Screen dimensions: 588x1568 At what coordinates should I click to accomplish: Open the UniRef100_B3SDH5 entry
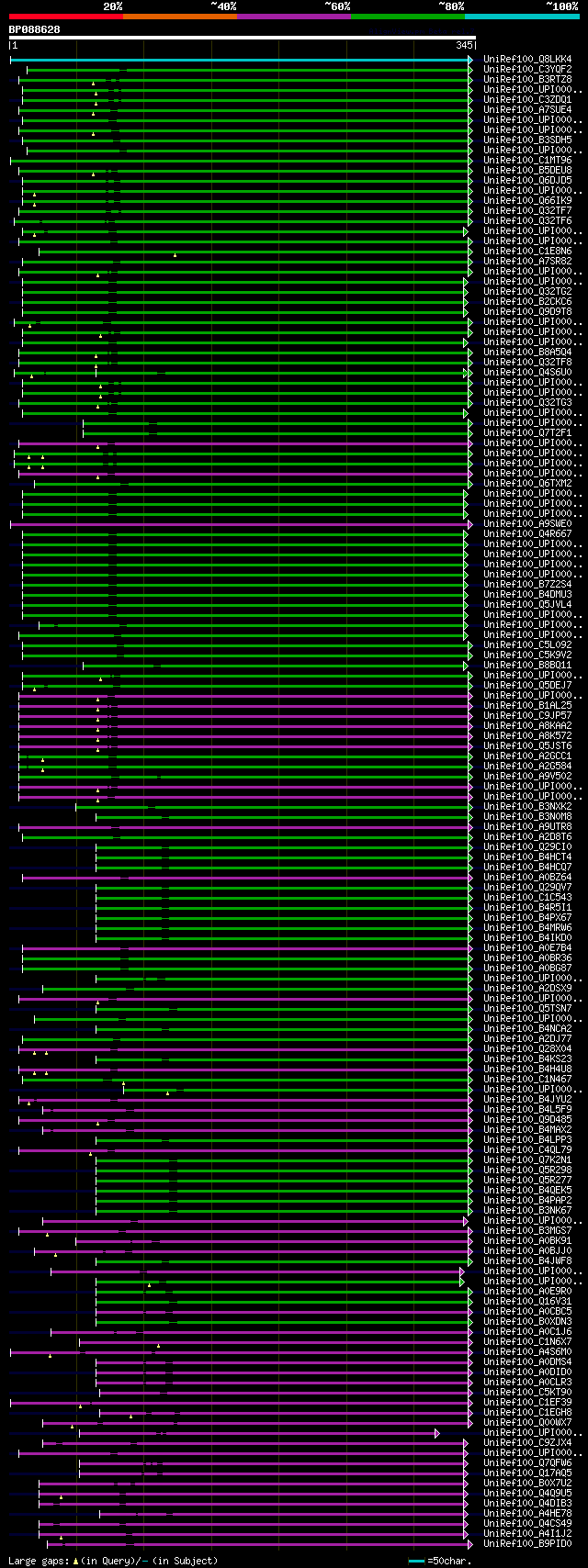[527, 140]
